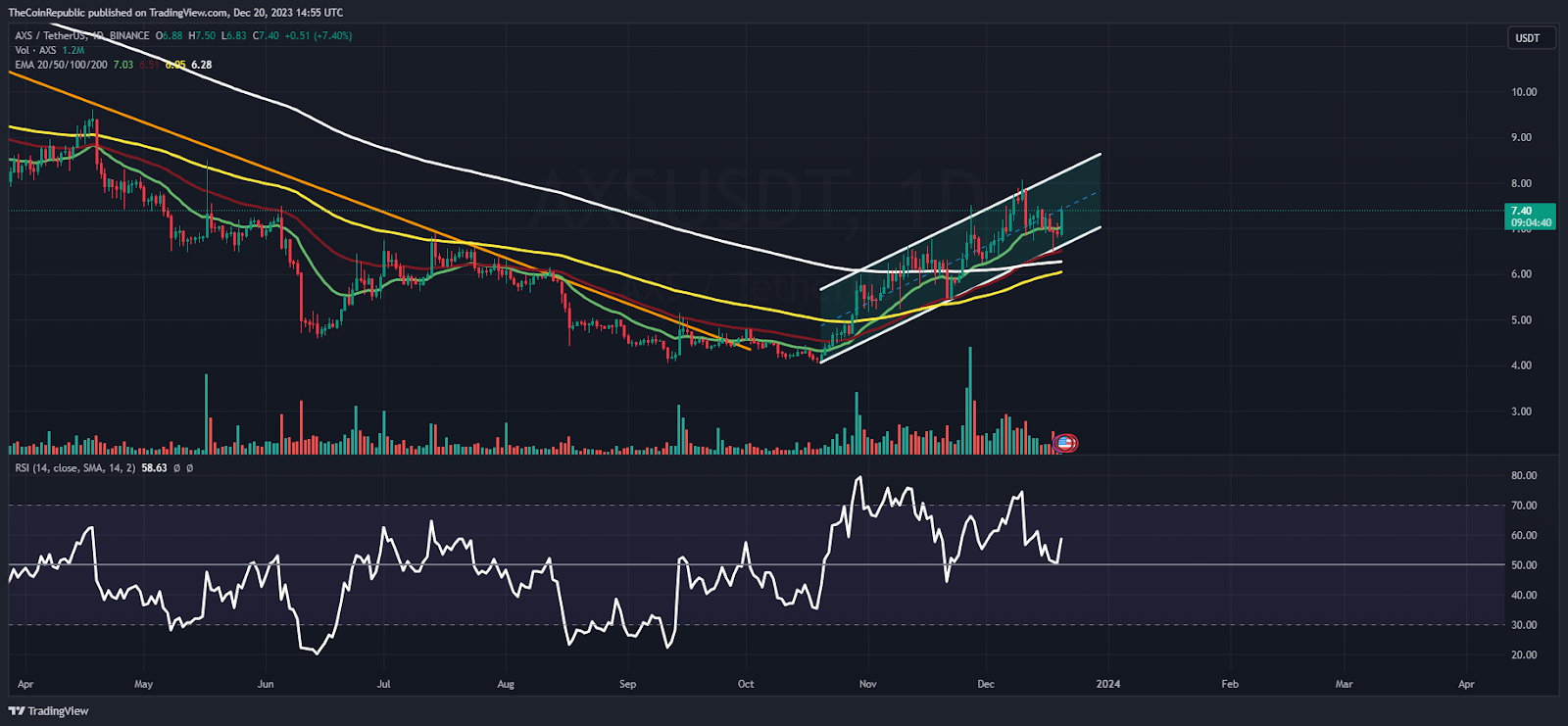Click the RSI 30.00 axis label

tap(1524, 625)
